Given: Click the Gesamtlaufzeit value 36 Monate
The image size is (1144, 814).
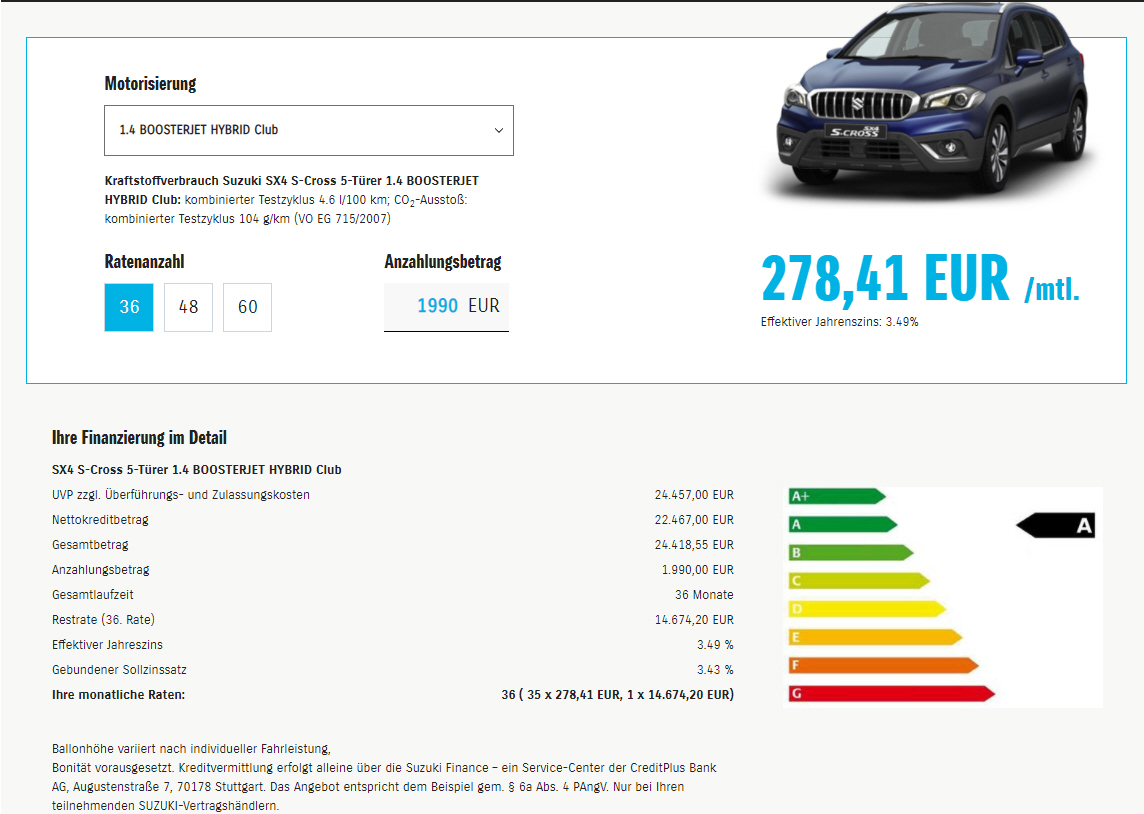Looking at the screenshot, I should [x=704, y=595].
